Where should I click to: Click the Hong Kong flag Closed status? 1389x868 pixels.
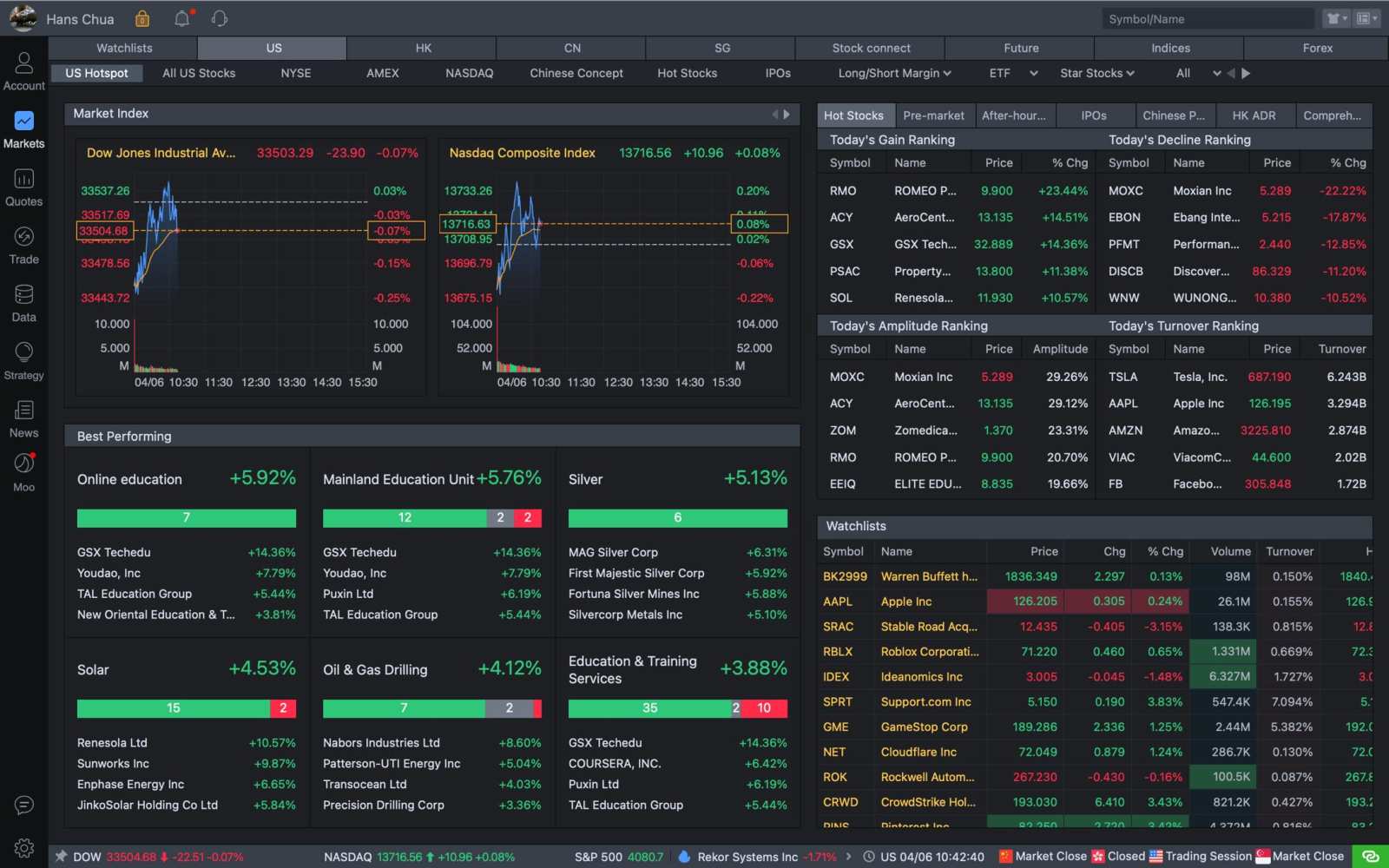[1118, 856]
